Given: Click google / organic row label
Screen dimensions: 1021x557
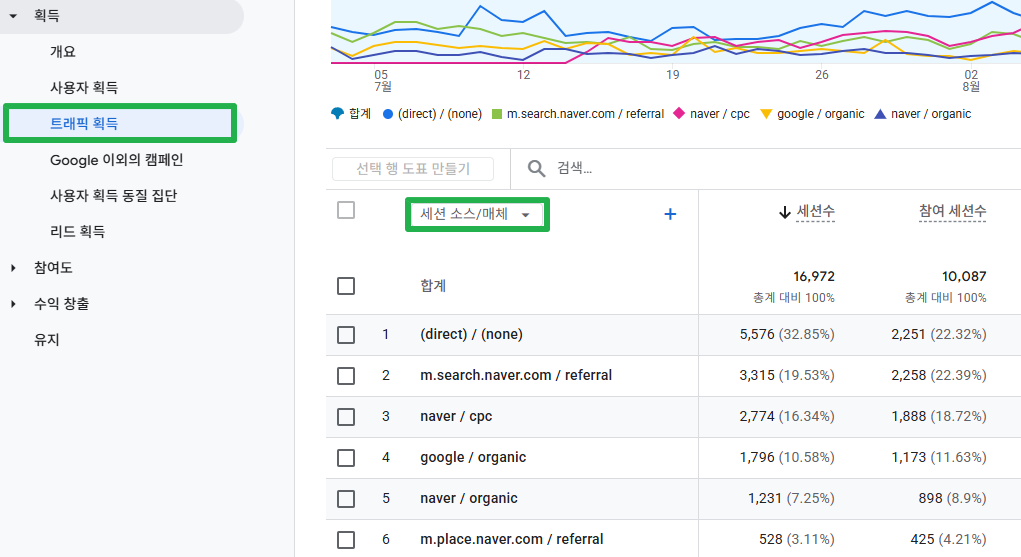Looking at the screenshot, I should (473, 457).
